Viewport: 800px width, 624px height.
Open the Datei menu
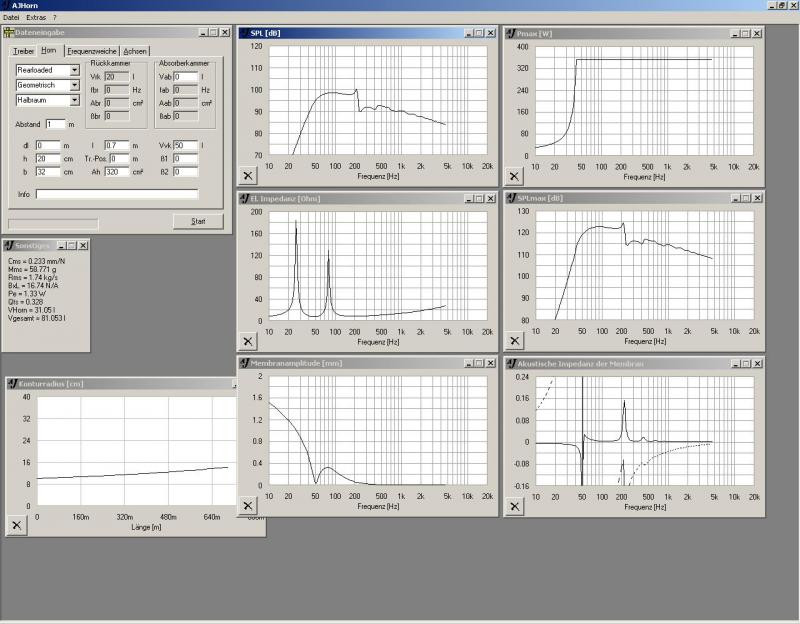(11, 18)
